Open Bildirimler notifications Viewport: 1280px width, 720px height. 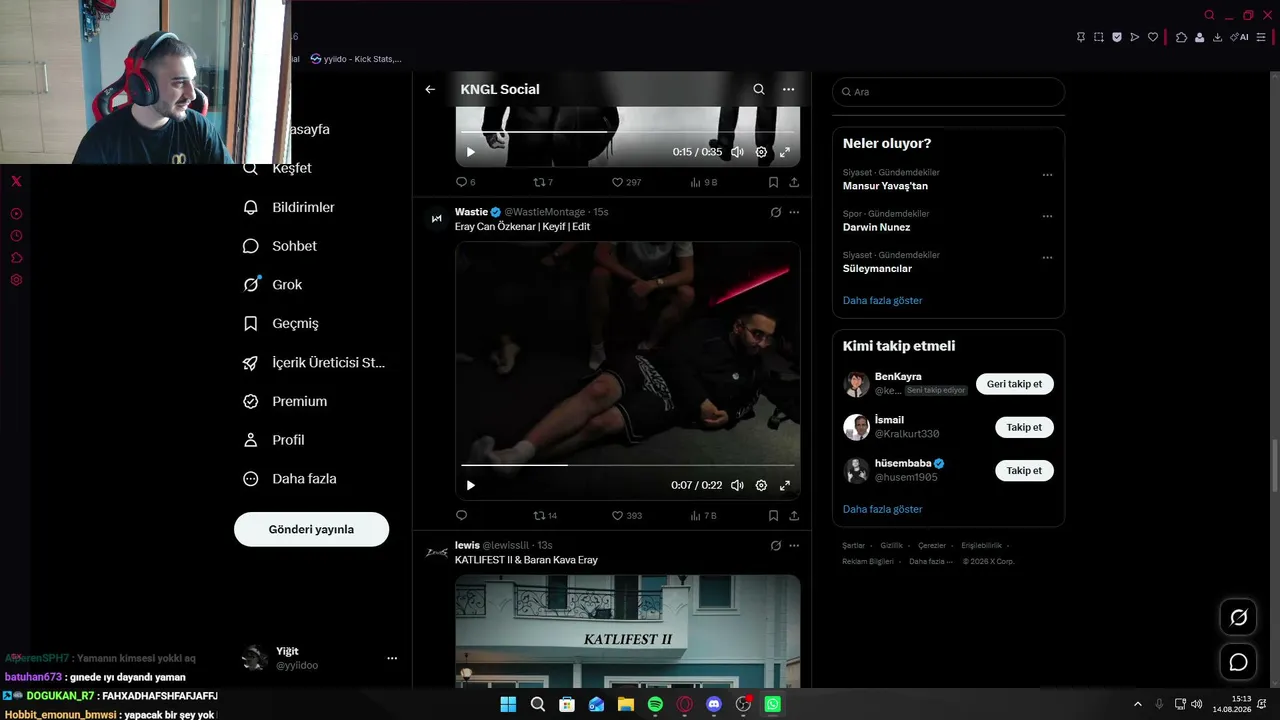(289, 207)
